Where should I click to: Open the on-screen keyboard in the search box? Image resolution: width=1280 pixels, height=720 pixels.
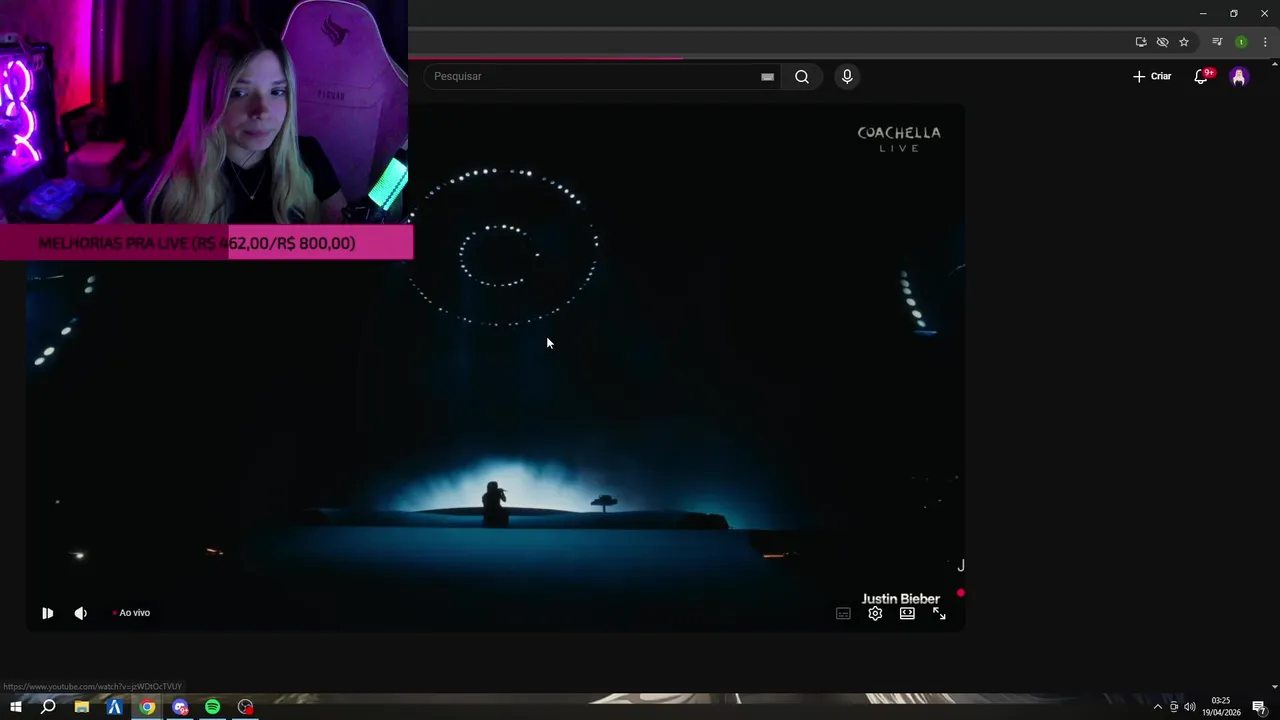(x=767, y=77)
